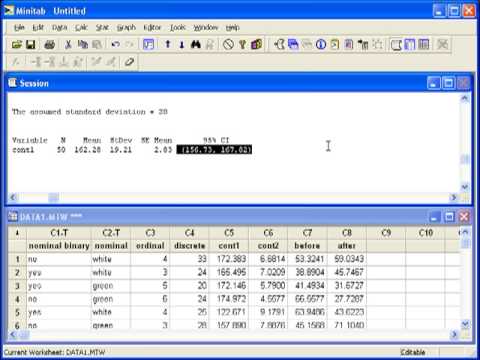Show the Worksheets folder icon

point(293,44)
